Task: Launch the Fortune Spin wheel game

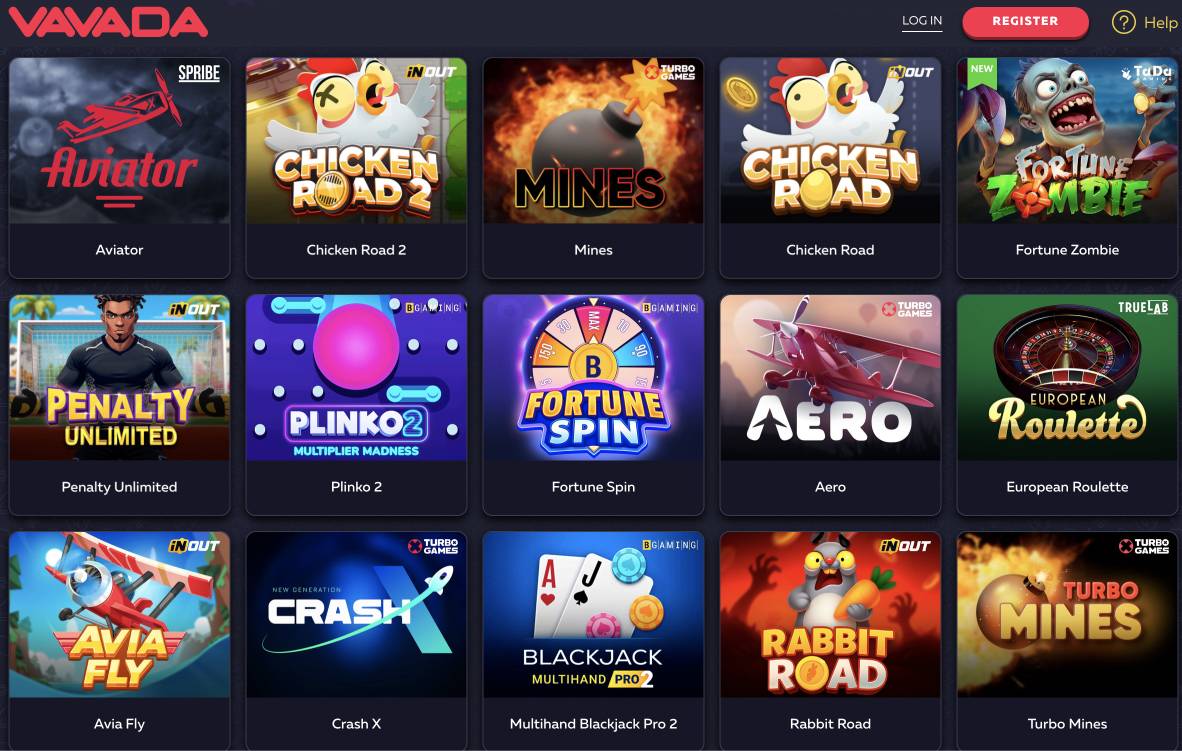Action: click(593, 378)
